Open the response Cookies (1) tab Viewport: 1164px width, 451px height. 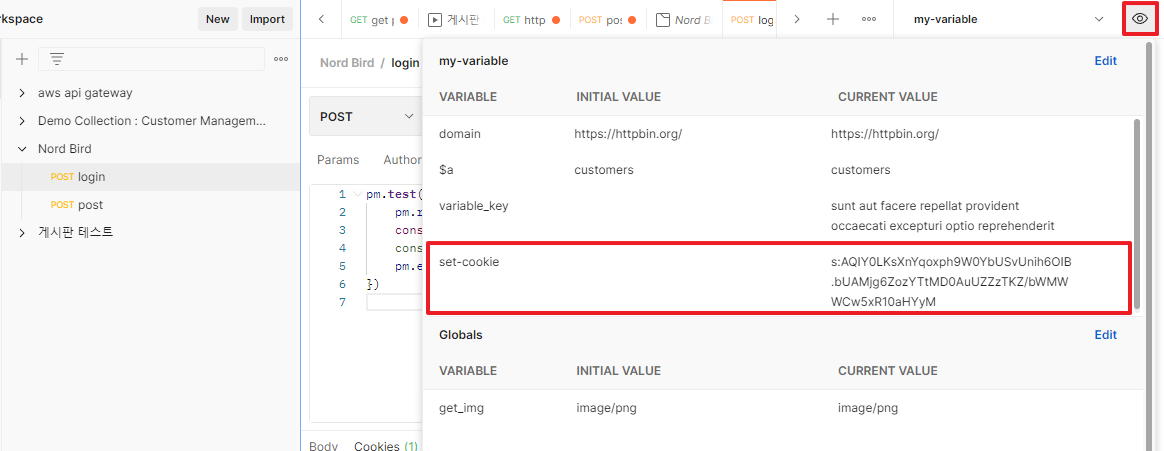point(385,446)
